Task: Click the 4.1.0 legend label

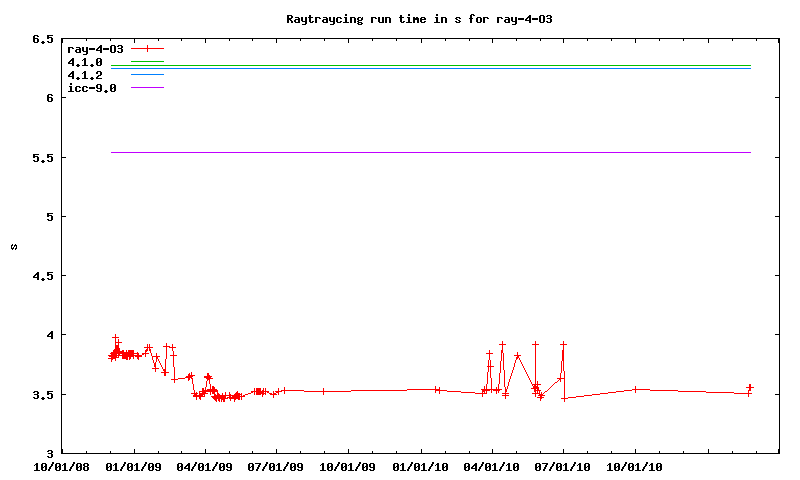Action: 85,62
